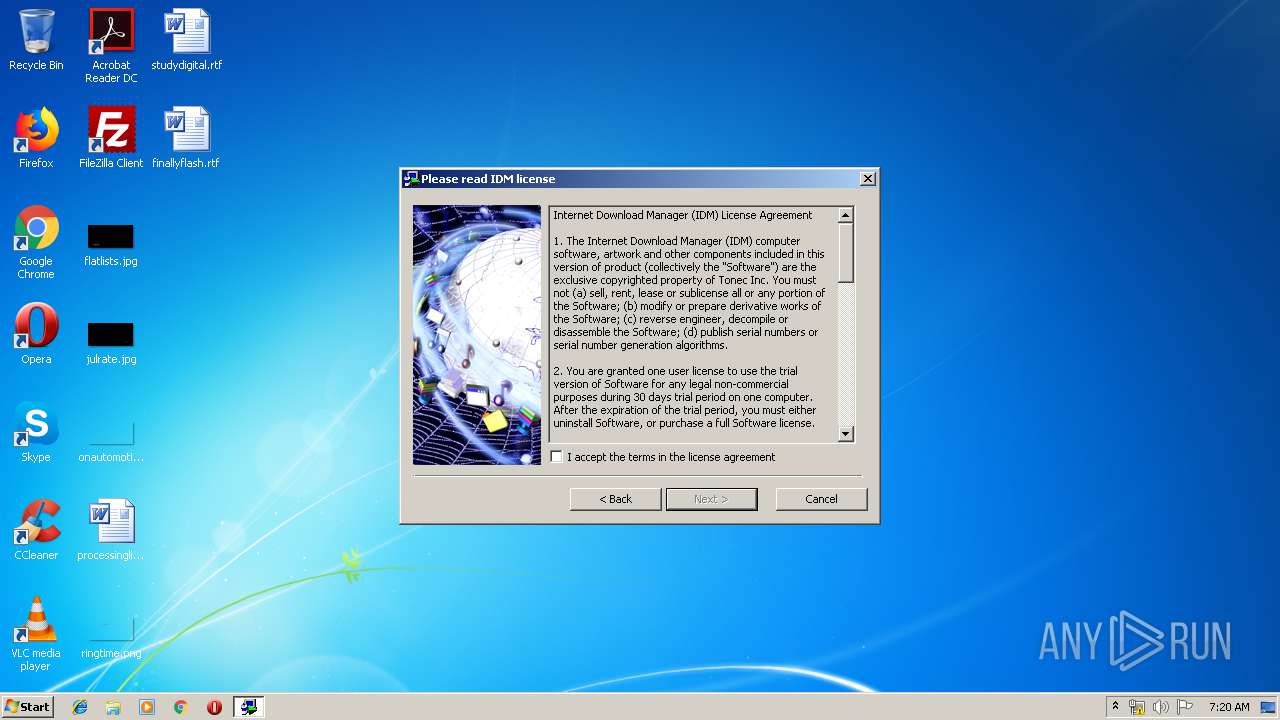
Task: Open Windows Explorer folder in taskbar
Action: point(113,707)
